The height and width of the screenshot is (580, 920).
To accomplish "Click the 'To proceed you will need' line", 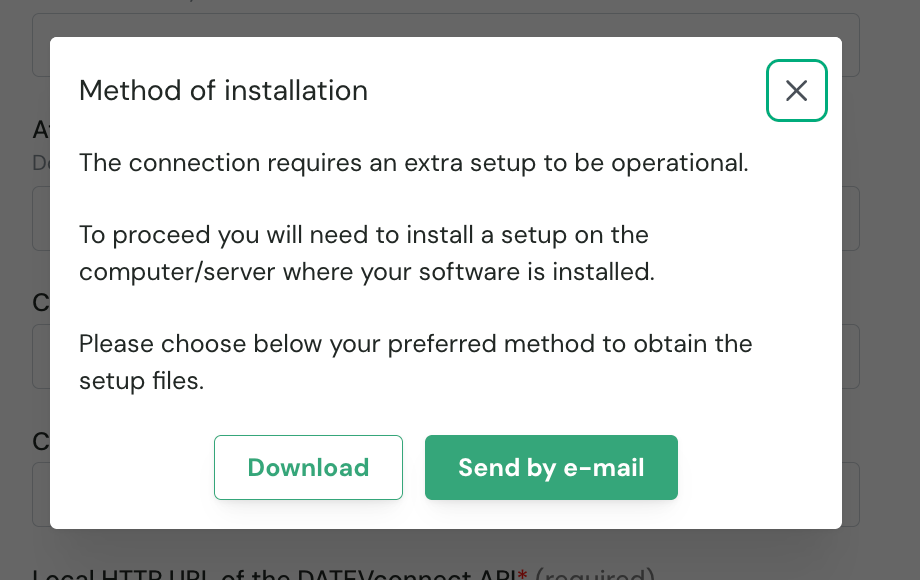I will pos(364,235).
